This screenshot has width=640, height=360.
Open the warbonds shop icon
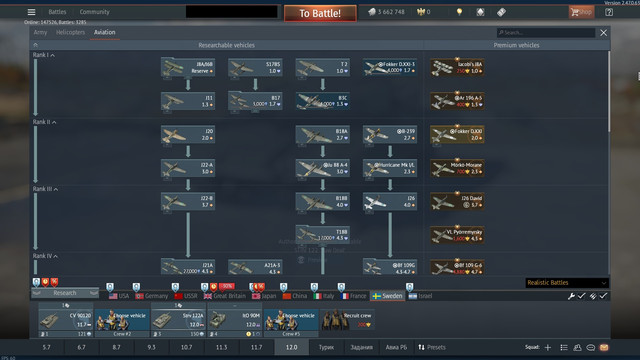click(480, 12)
